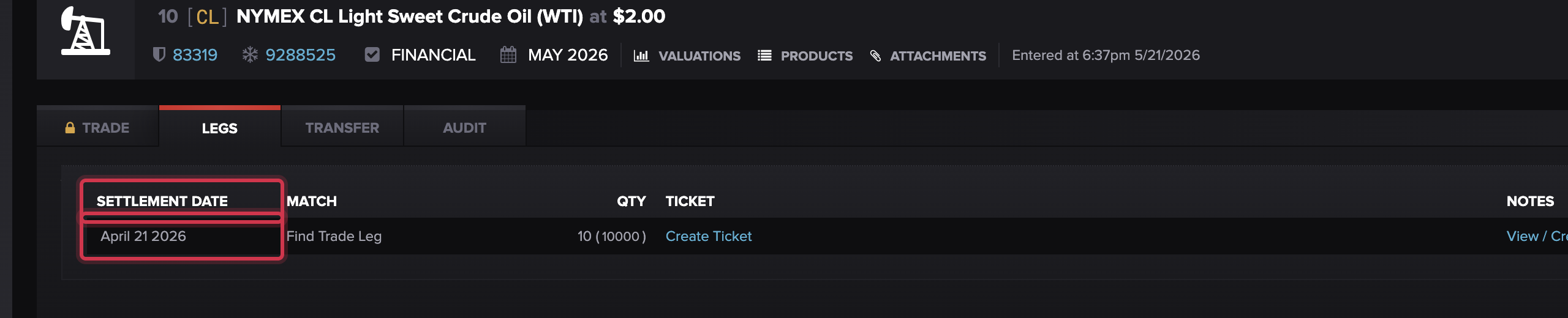The image size is (1568, 318).
Task: Select the April 21 2026 settlement cell
Action: (182, 237)
